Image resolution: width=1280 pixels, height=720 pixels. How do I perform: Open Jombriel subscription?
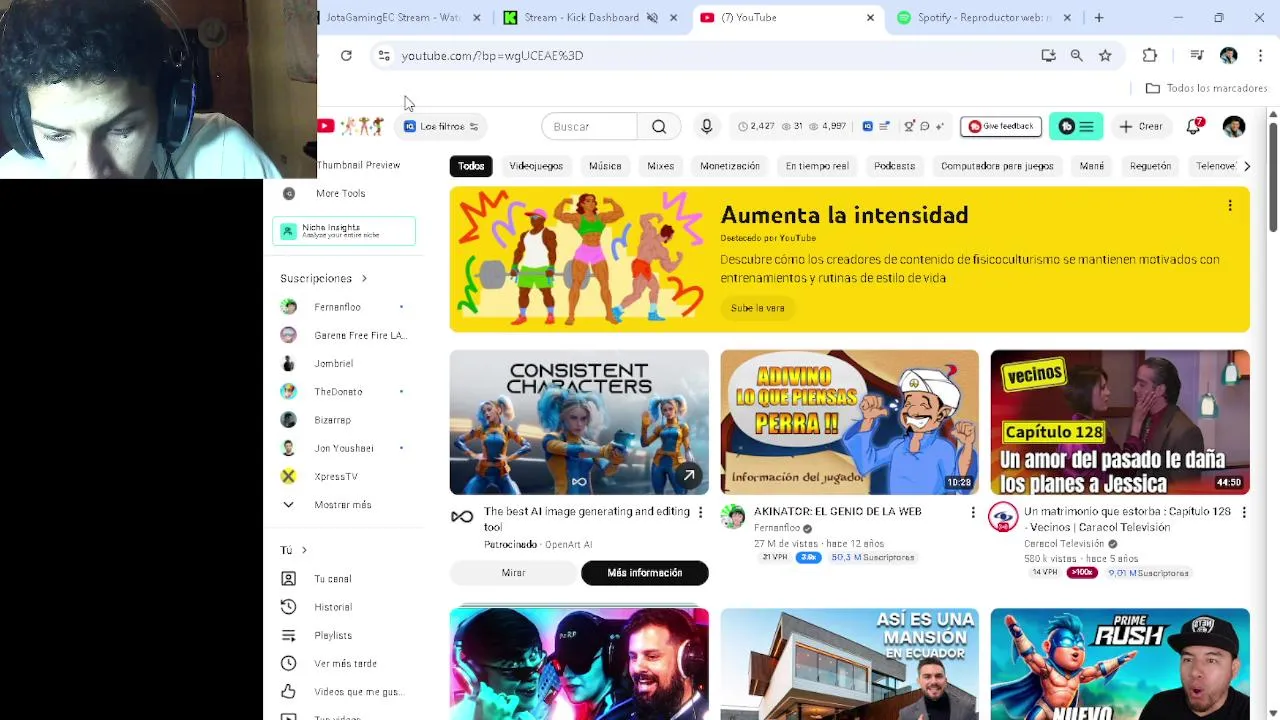point(343,363)
